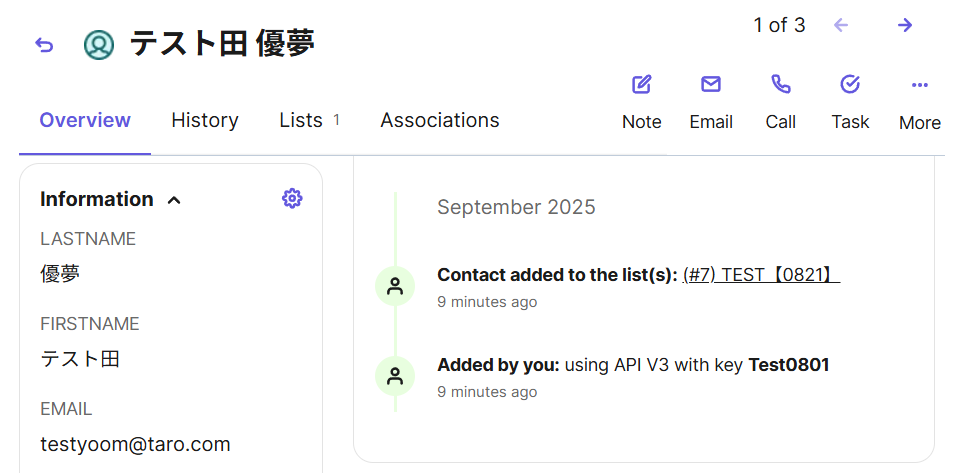The height and width of the screenshot is (473, 954).
Task: Click the API key name Test0801
Action: [x=789, y=365]
